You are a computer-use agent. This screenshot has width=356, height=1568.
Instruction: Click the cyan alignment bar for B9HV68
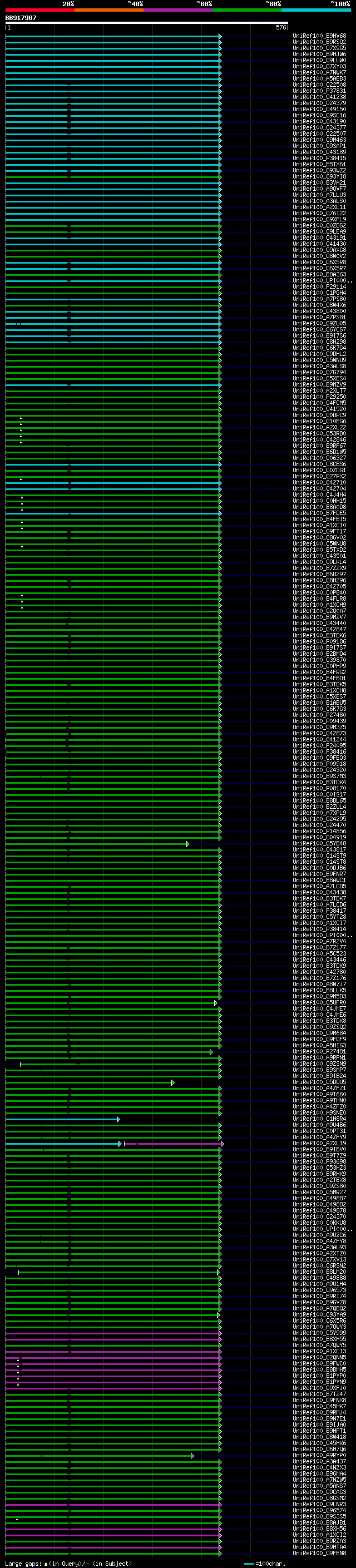pos(113,36)
